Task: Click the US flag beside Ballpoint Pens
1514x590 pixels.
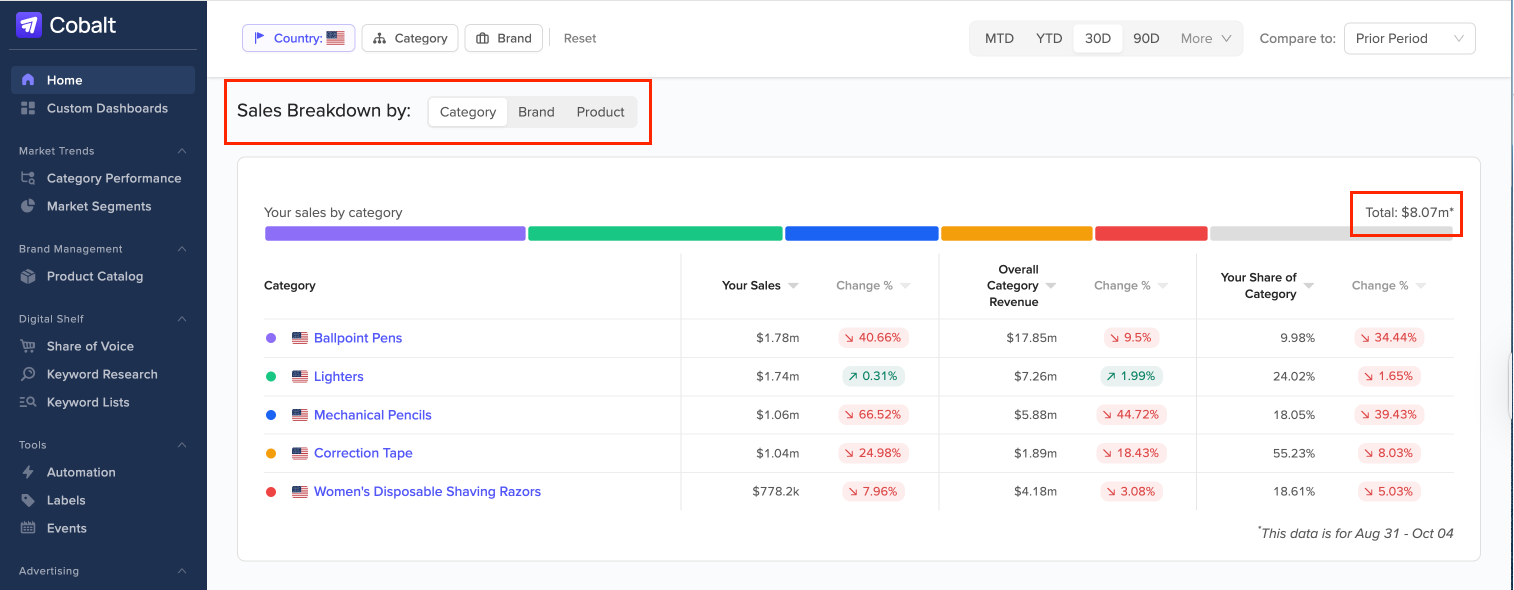Action: point(300,338)
